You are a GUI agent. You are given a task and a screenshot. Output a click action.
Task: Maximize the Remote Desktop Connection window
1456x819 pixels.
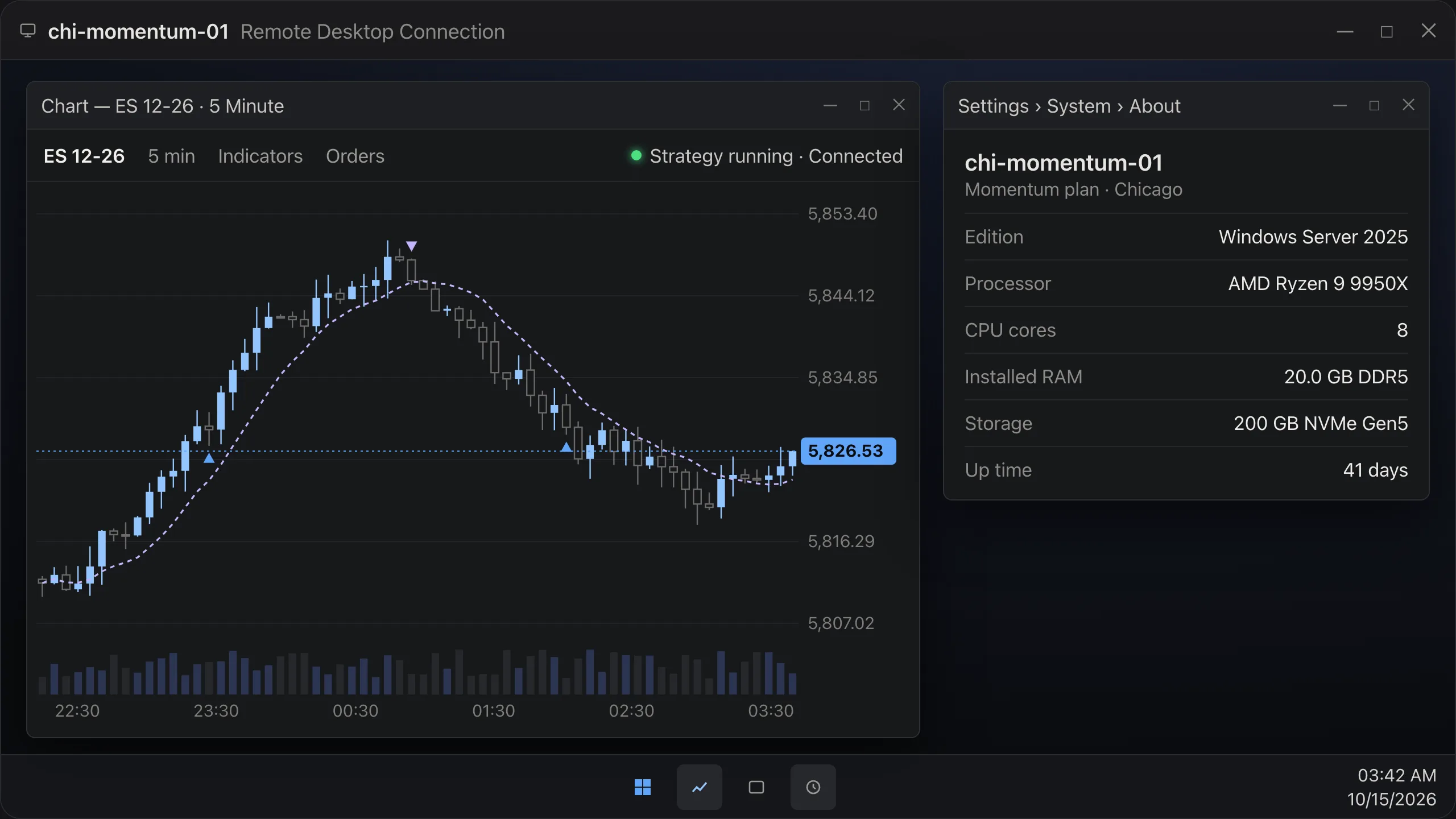tap(1387, 31)
